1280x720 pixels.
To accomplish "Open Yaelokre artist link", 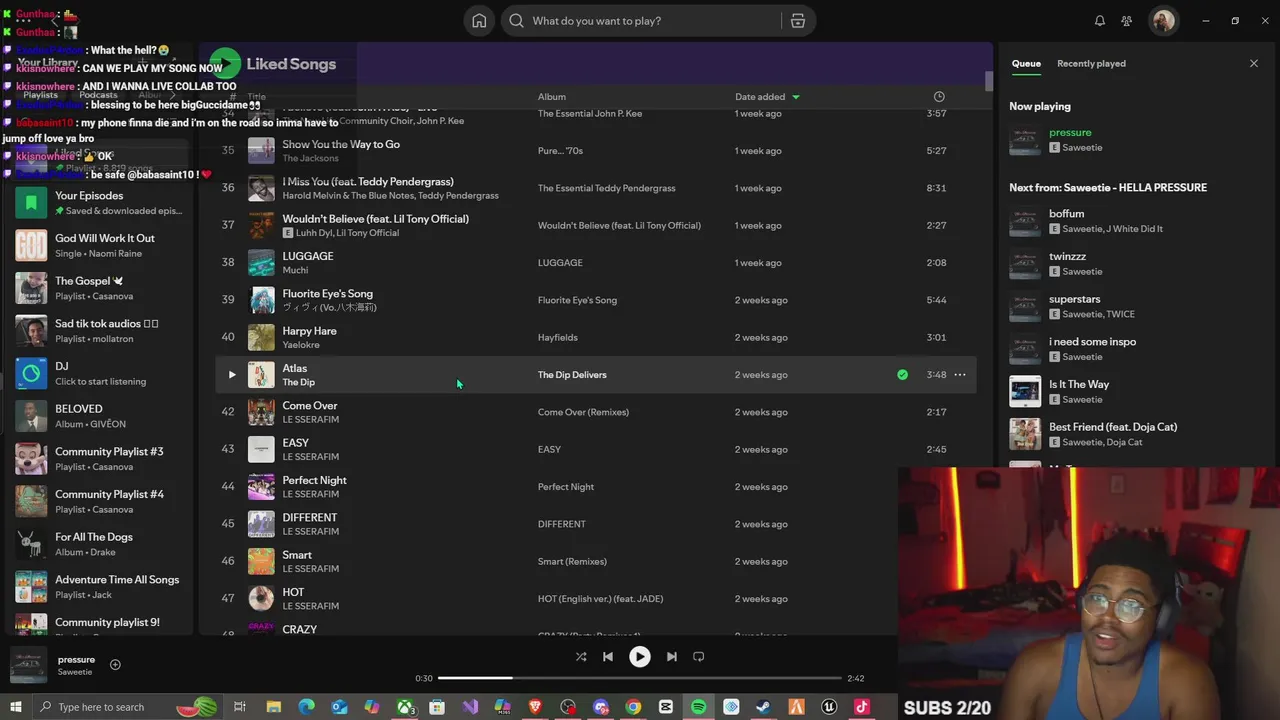I will coord(301,345).
